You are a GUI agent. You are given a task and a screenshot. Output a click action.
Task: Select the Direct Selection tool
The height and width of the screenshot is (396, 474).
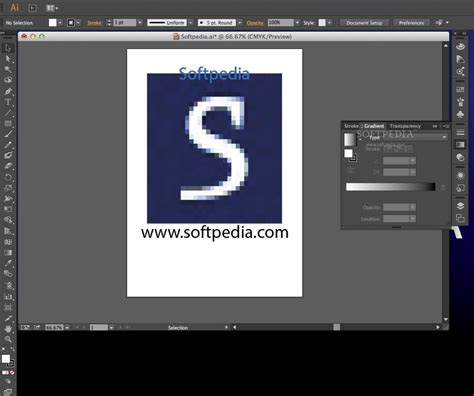point(8,59)
